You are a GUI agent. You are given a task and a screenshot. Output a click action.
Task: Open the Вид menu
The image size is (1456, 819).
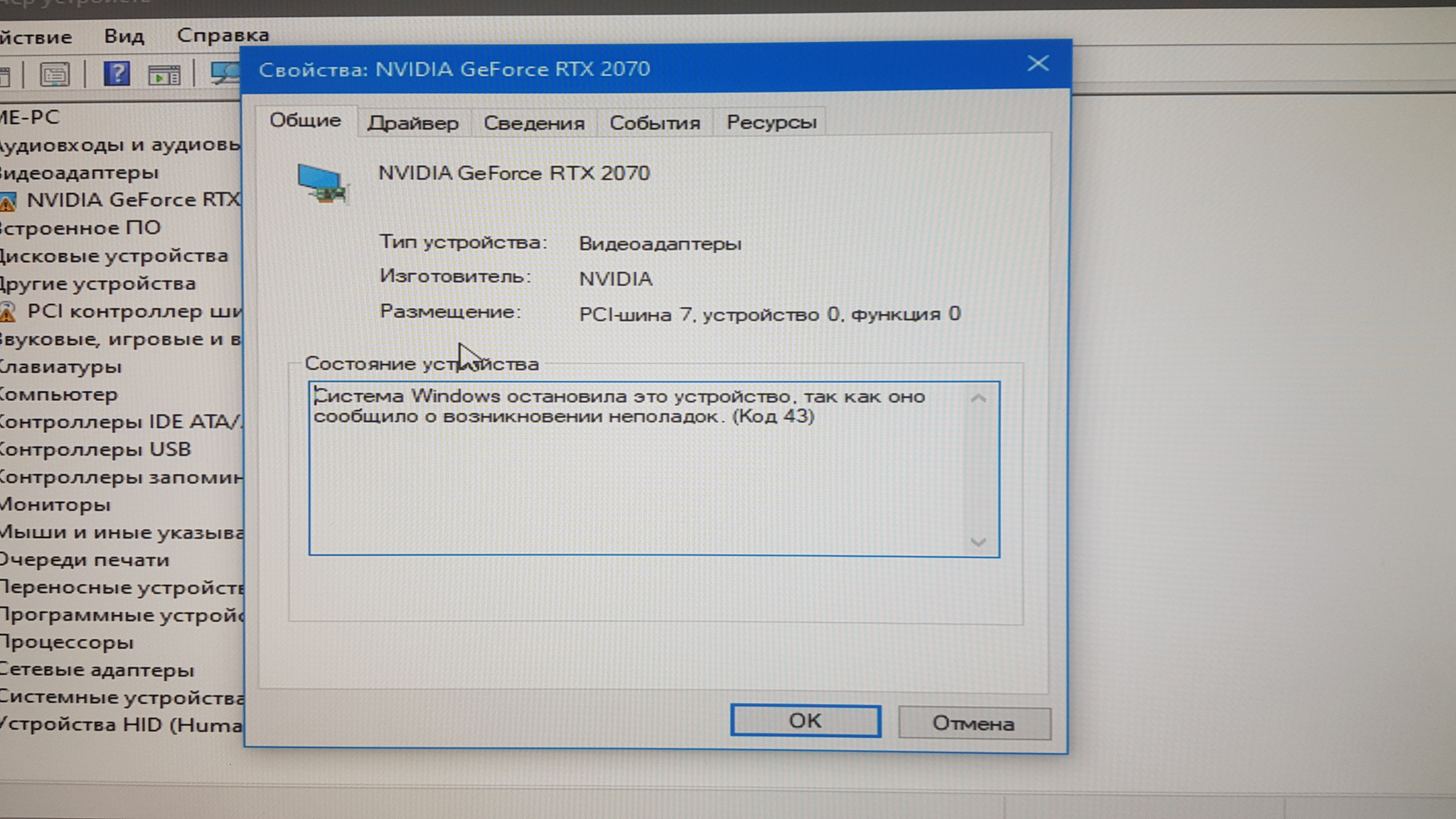pos(124,36)
